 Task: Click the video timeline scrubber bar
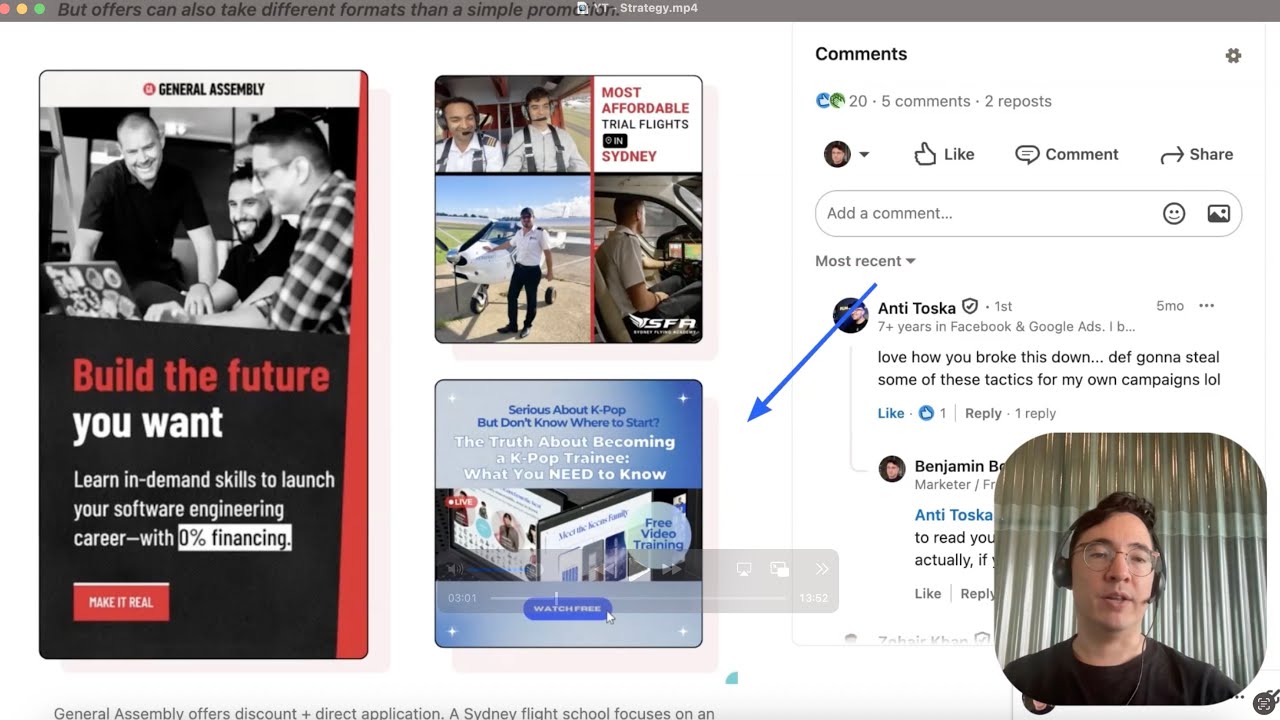640,598
